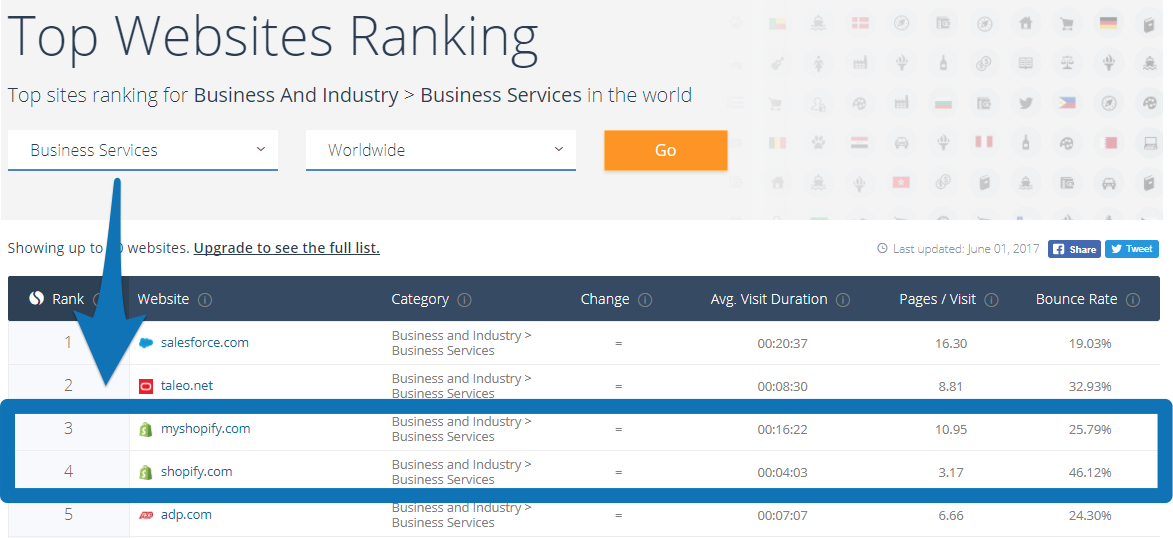Select the 16.30 pages per visit value
This screenshot has width=1173, height=538.
click(x=951, y=343)
